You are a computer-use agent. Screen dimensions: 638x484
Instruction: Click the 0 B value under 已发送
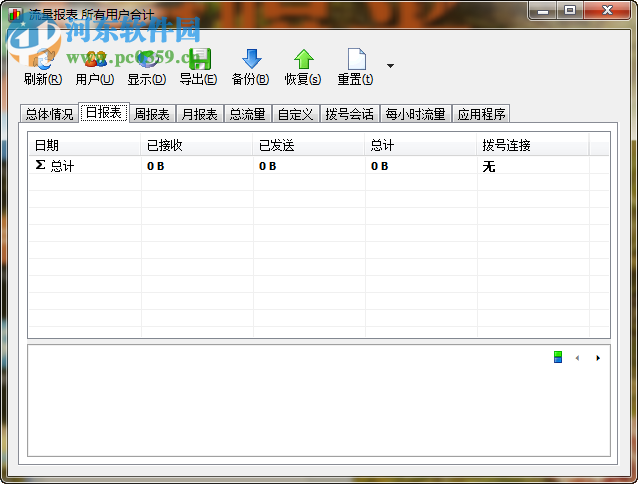pyautogui.click(x=267, y=166)
